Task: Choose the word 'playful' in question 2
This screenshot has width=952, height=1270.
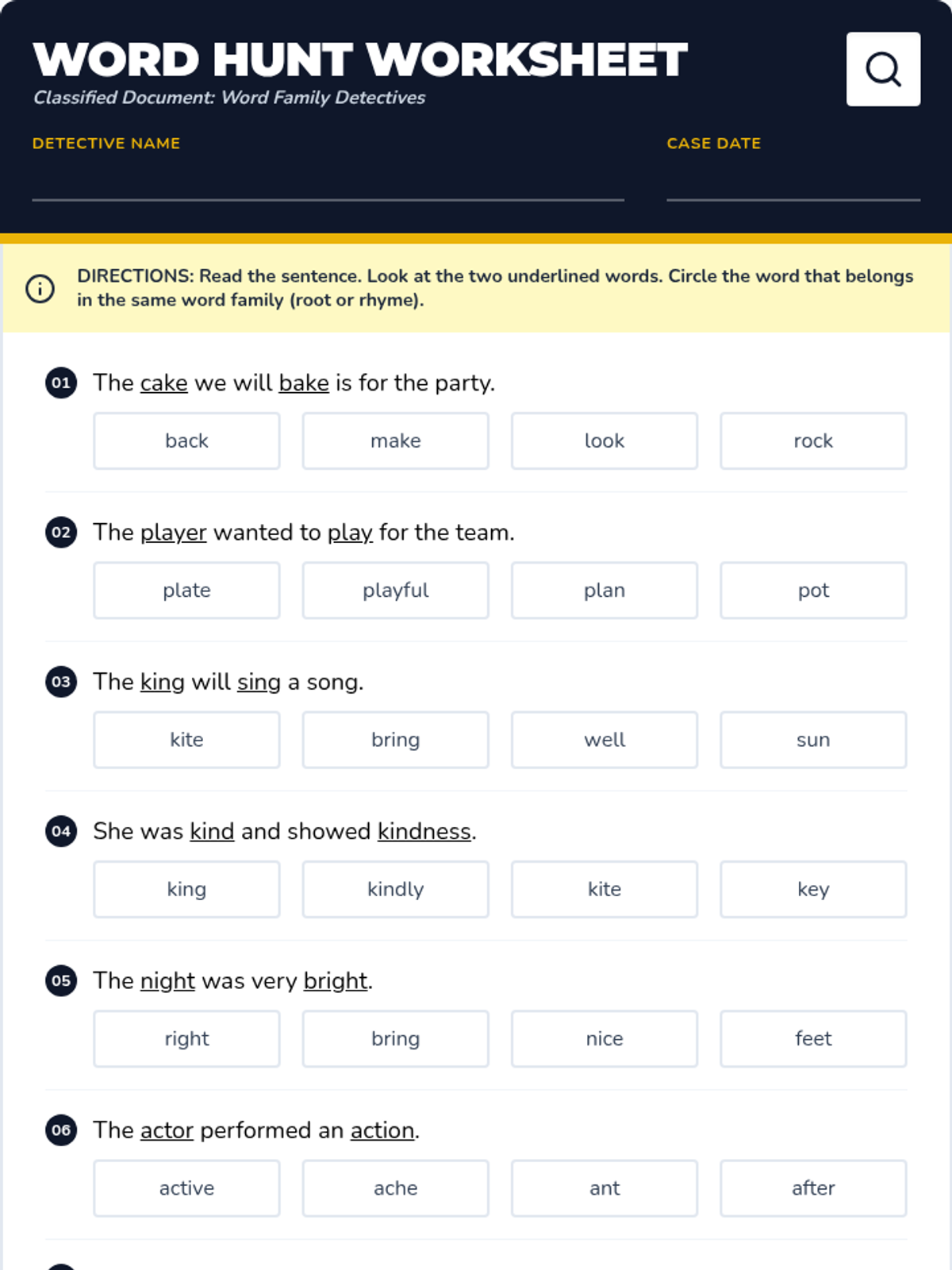Action: click(395, 590)
